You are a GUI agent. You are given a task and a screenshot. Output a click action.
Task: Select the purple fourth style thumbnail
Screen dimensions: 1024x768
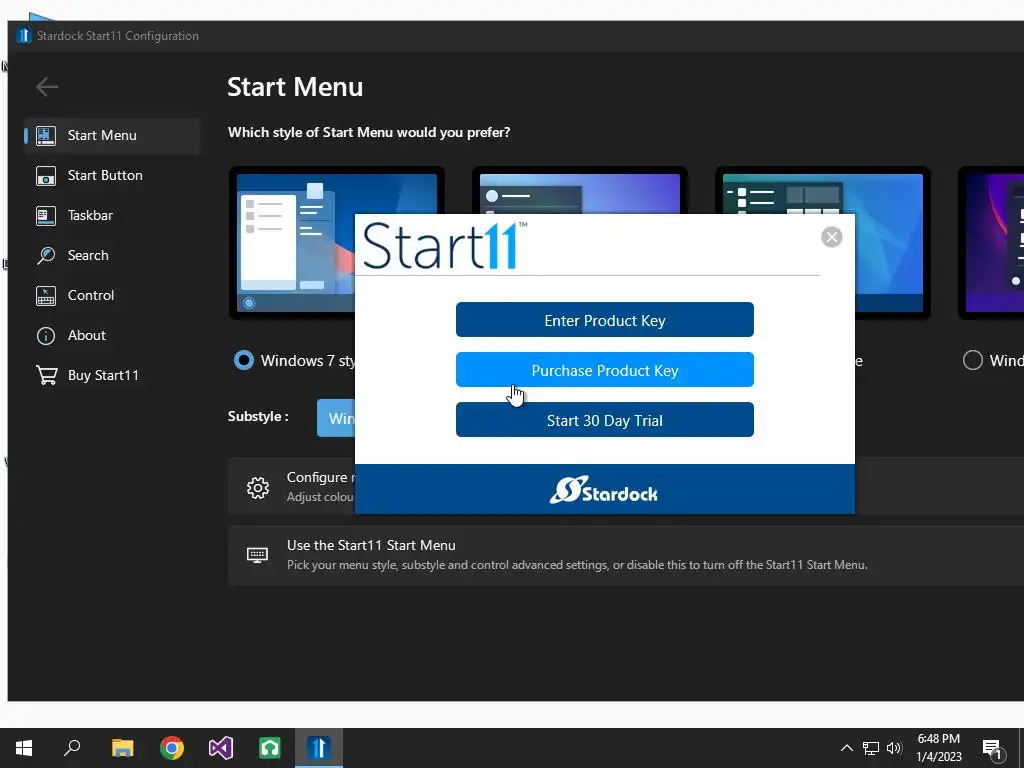[991, 243]
